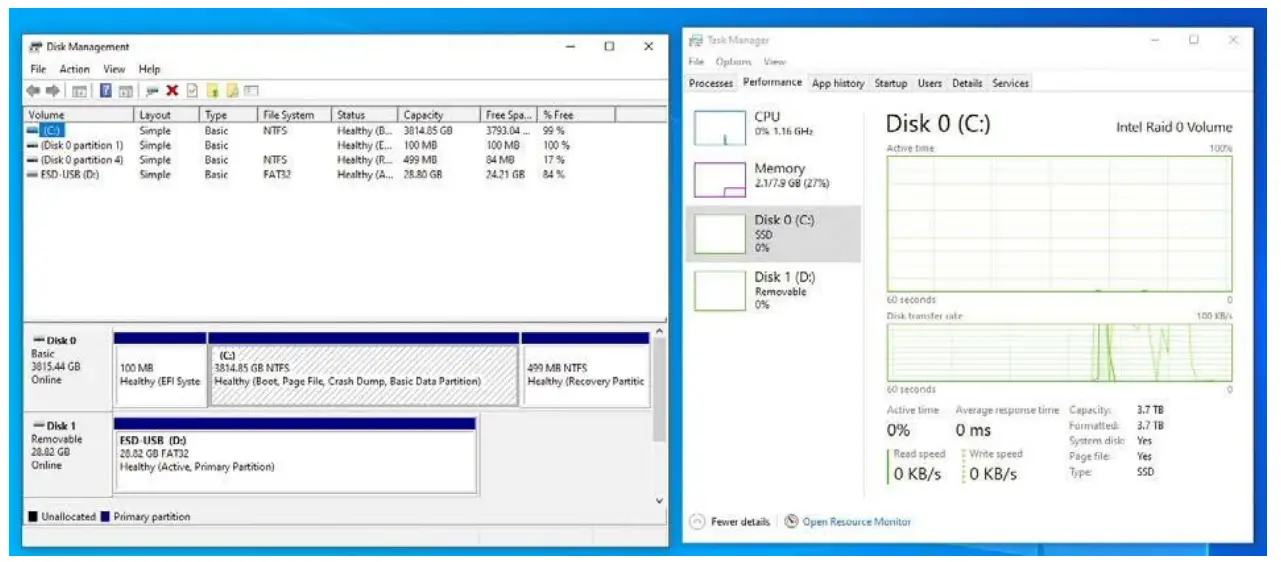Select CPU in the performance sidebar
1281x562 pixels.
point(773,128)
